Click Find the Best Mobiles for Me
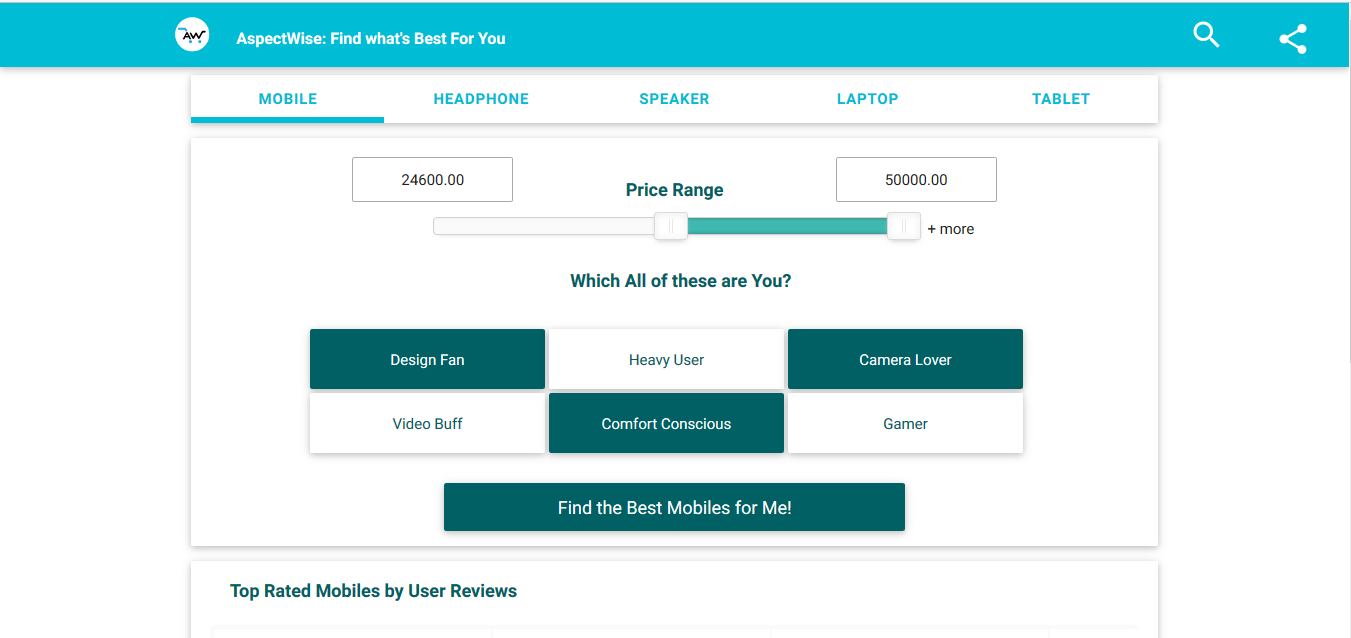 coord(674,507)
